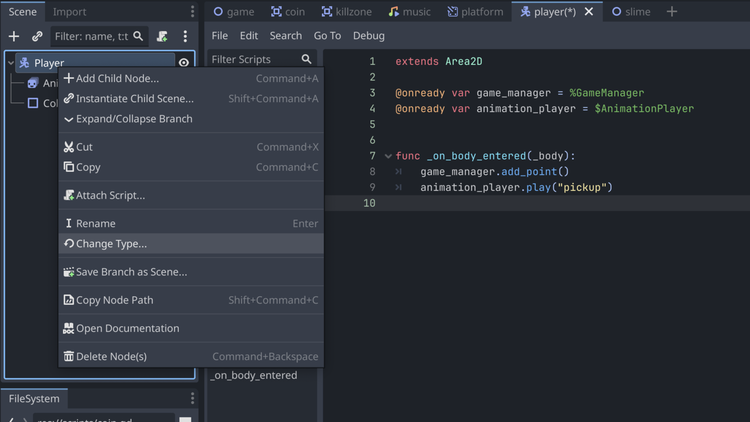This screenshot has width=750, height=422.
Task: Click the Player node icon in scene tree
Action: point(24,63)
